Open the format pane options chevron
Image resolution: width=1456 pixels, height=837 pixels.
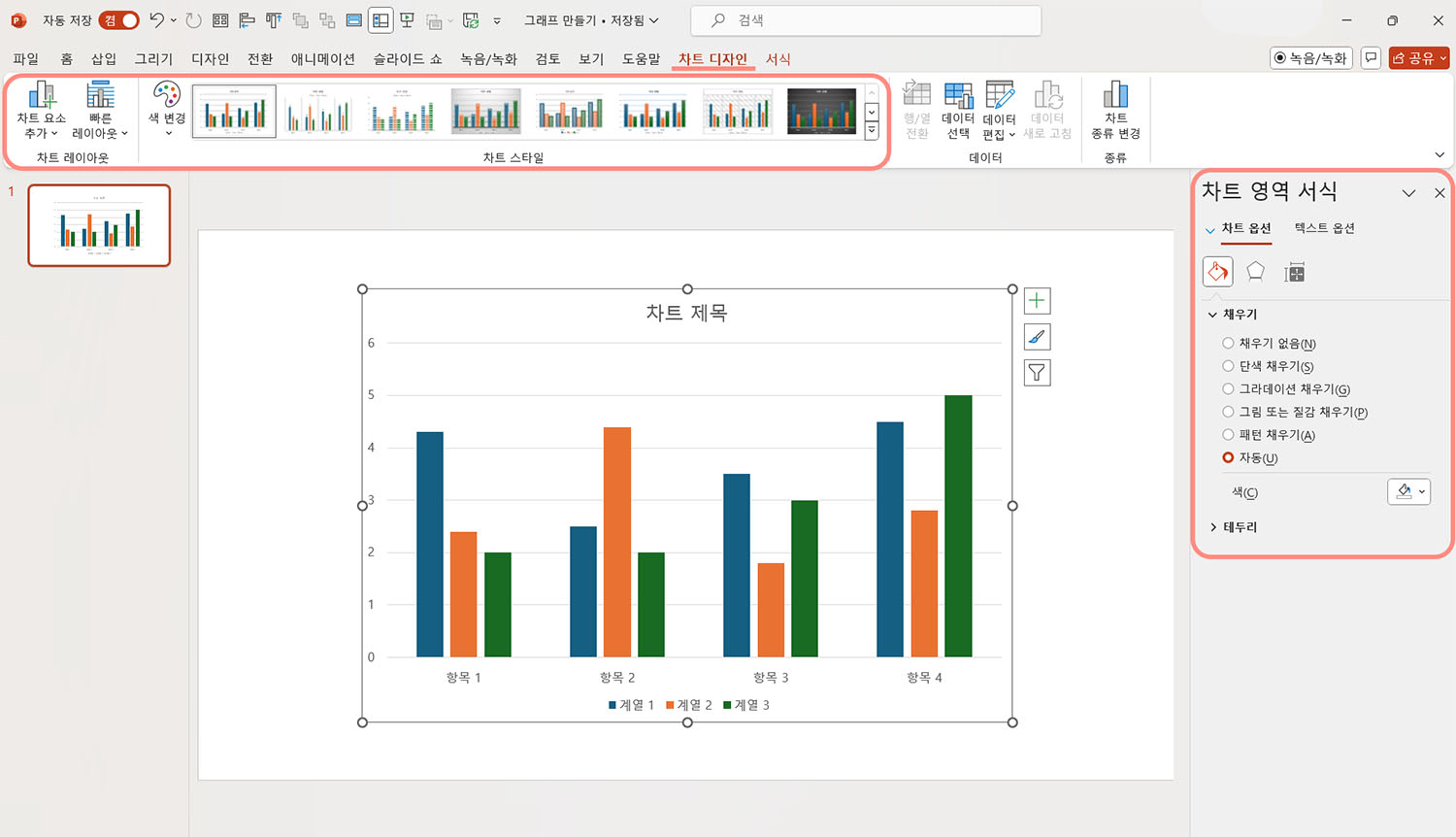(x=1408, y=193)
